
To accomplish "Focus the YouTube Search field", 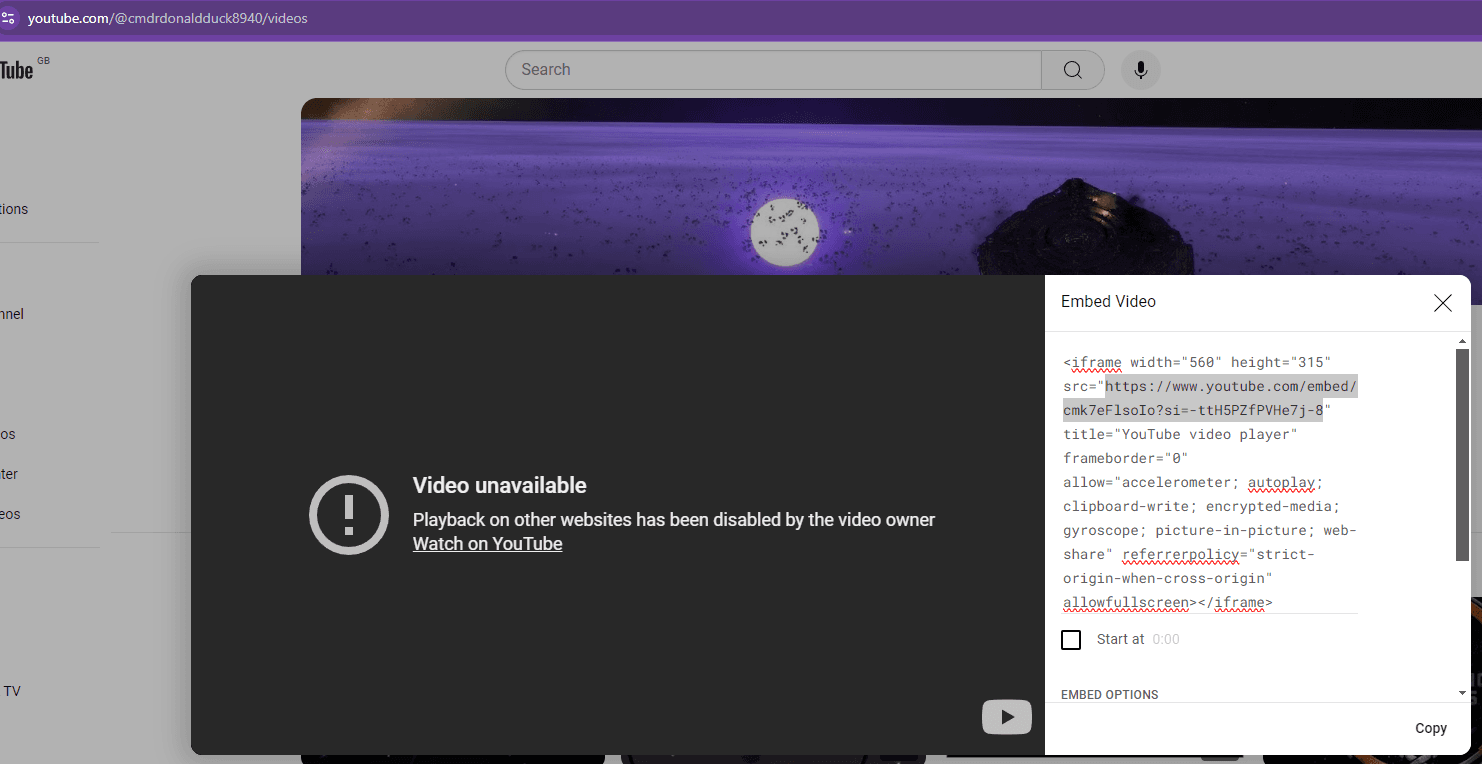I will 772,70.
